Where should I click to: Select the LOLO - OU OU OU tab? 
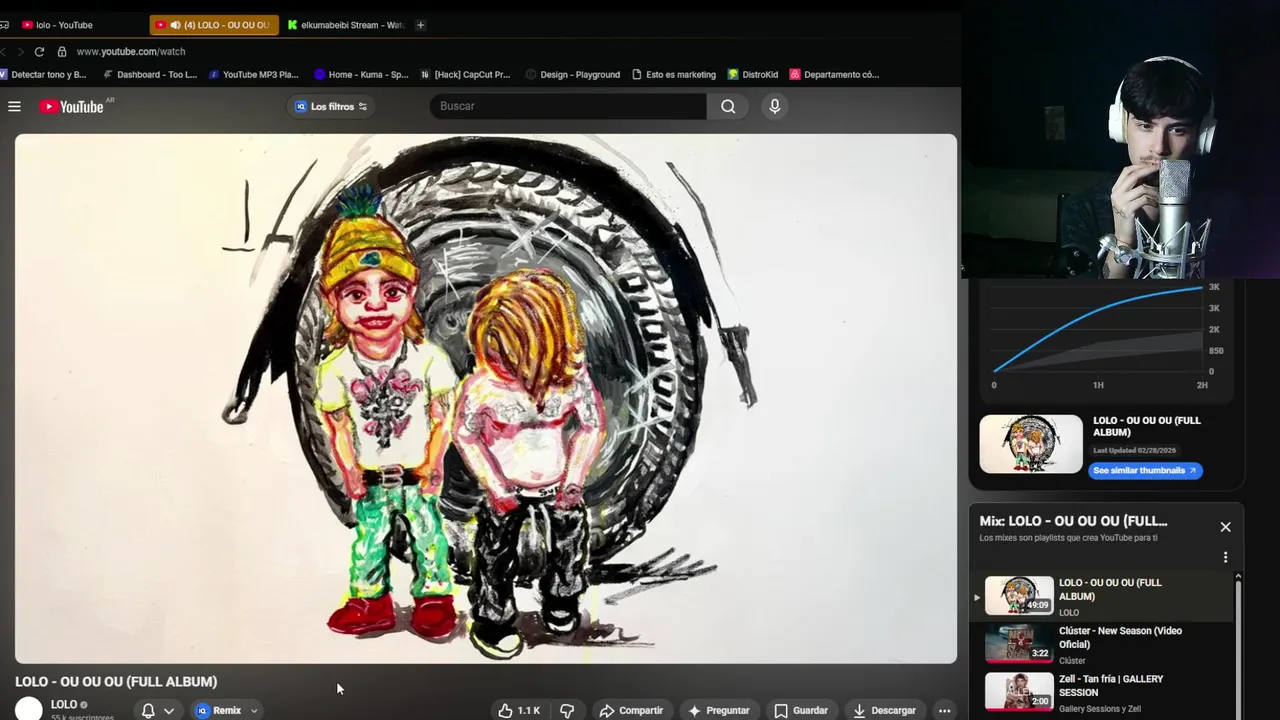[x=214, y=25]
